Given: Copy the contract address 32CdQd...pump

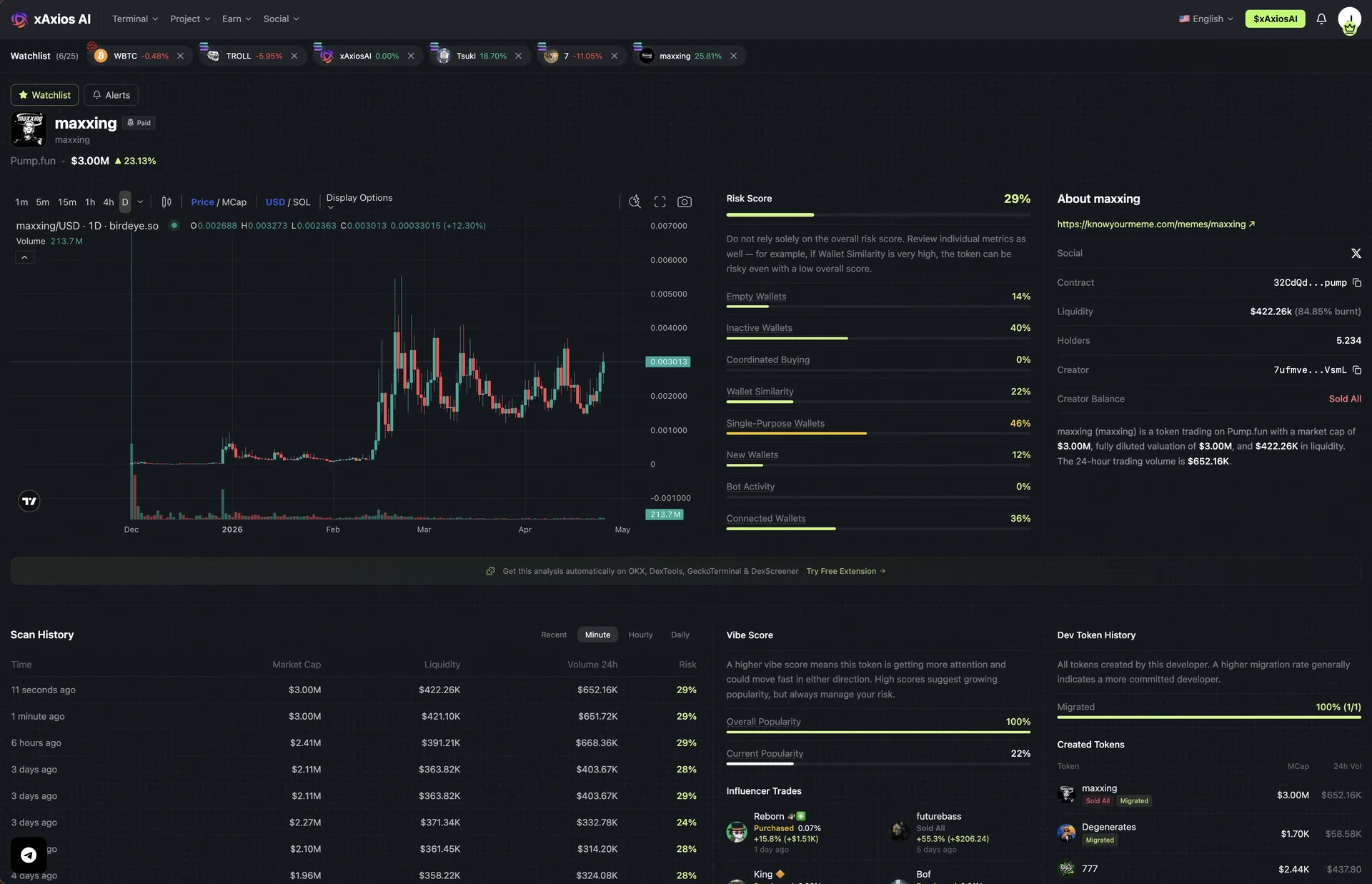Looking at the screenshot, I should (x=1356, y=282).
